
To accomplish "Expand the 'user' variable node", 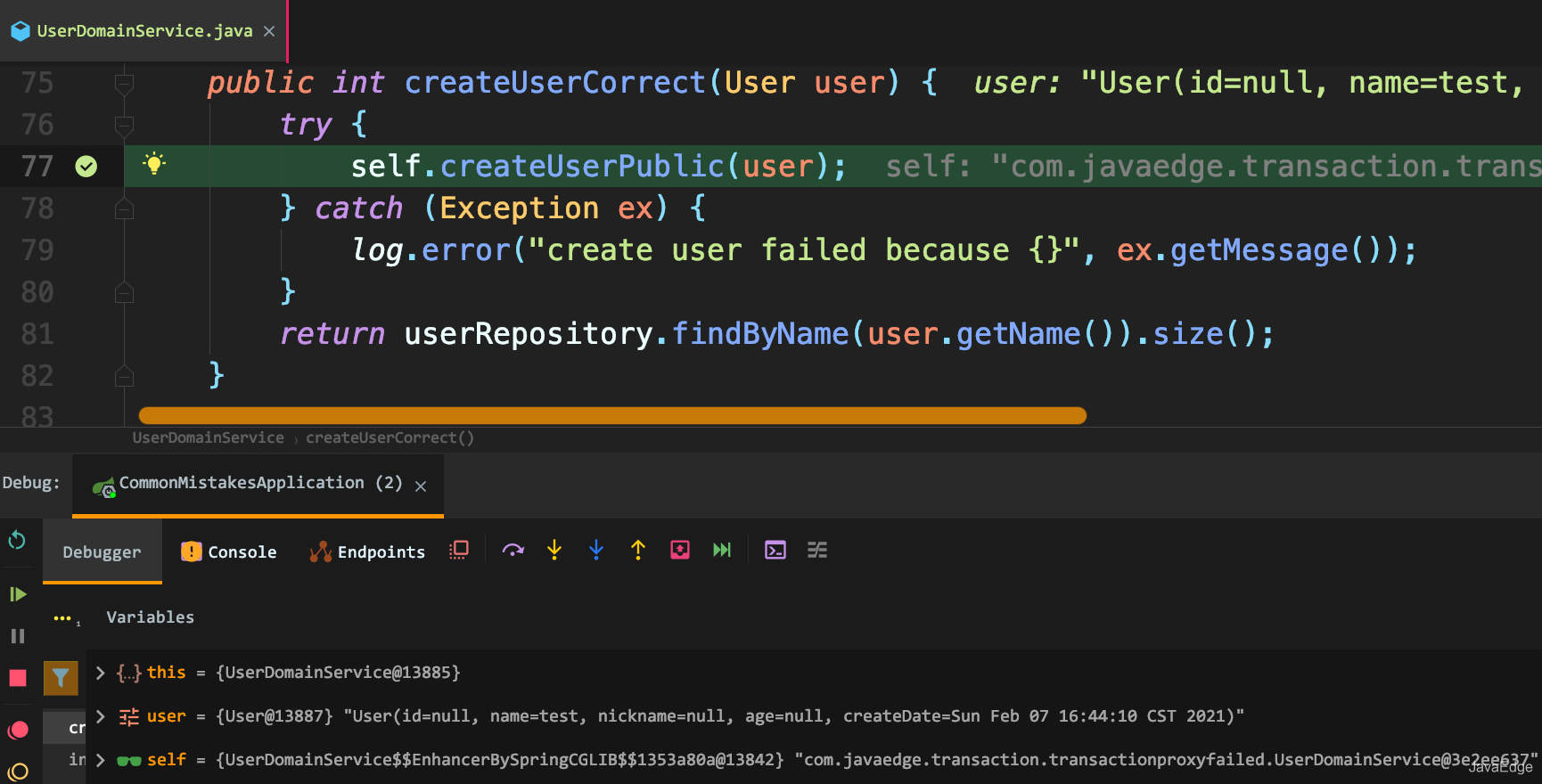I will click(101, 716).
